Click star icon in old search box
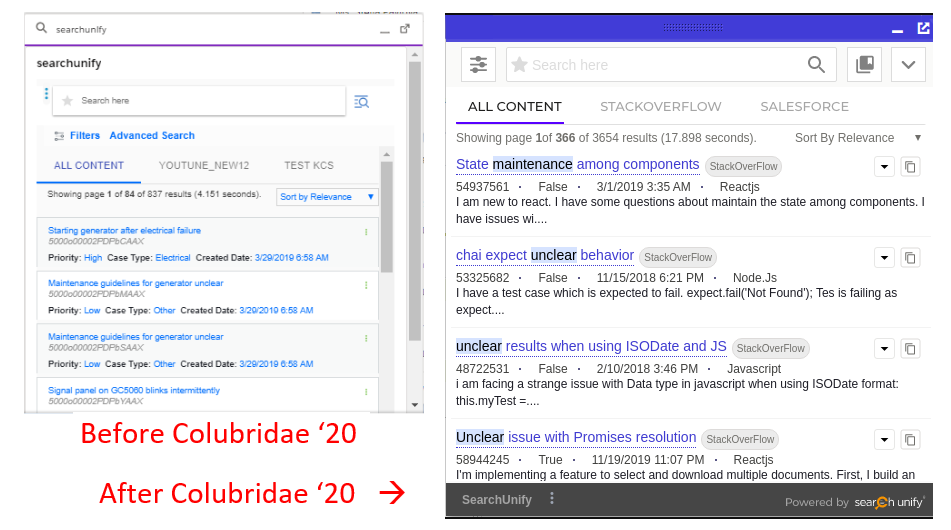 pos(67,101)
